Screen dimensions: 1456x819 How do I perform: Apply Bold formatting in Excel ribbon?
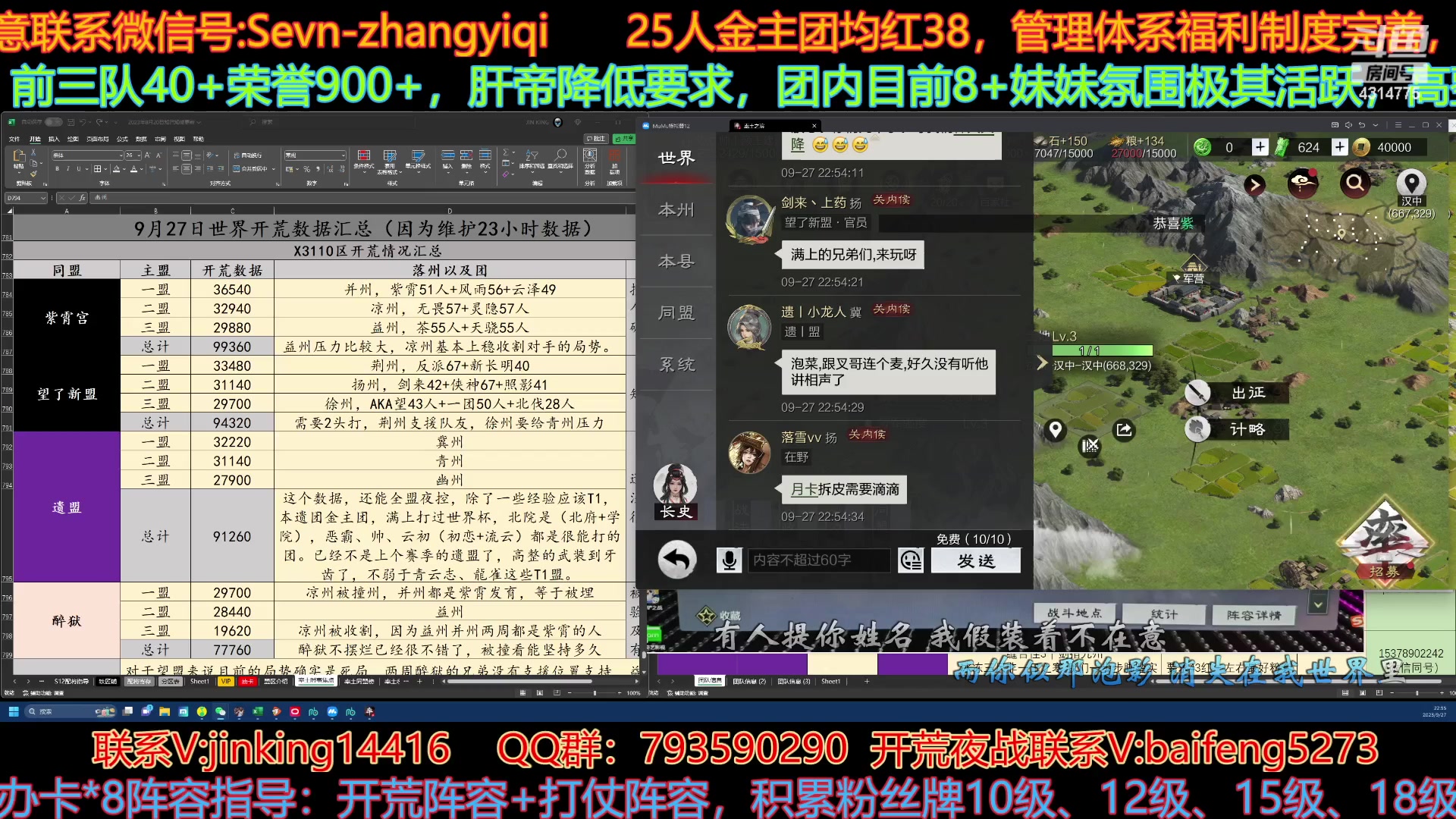pyautogui.click(x=57, y=168)
